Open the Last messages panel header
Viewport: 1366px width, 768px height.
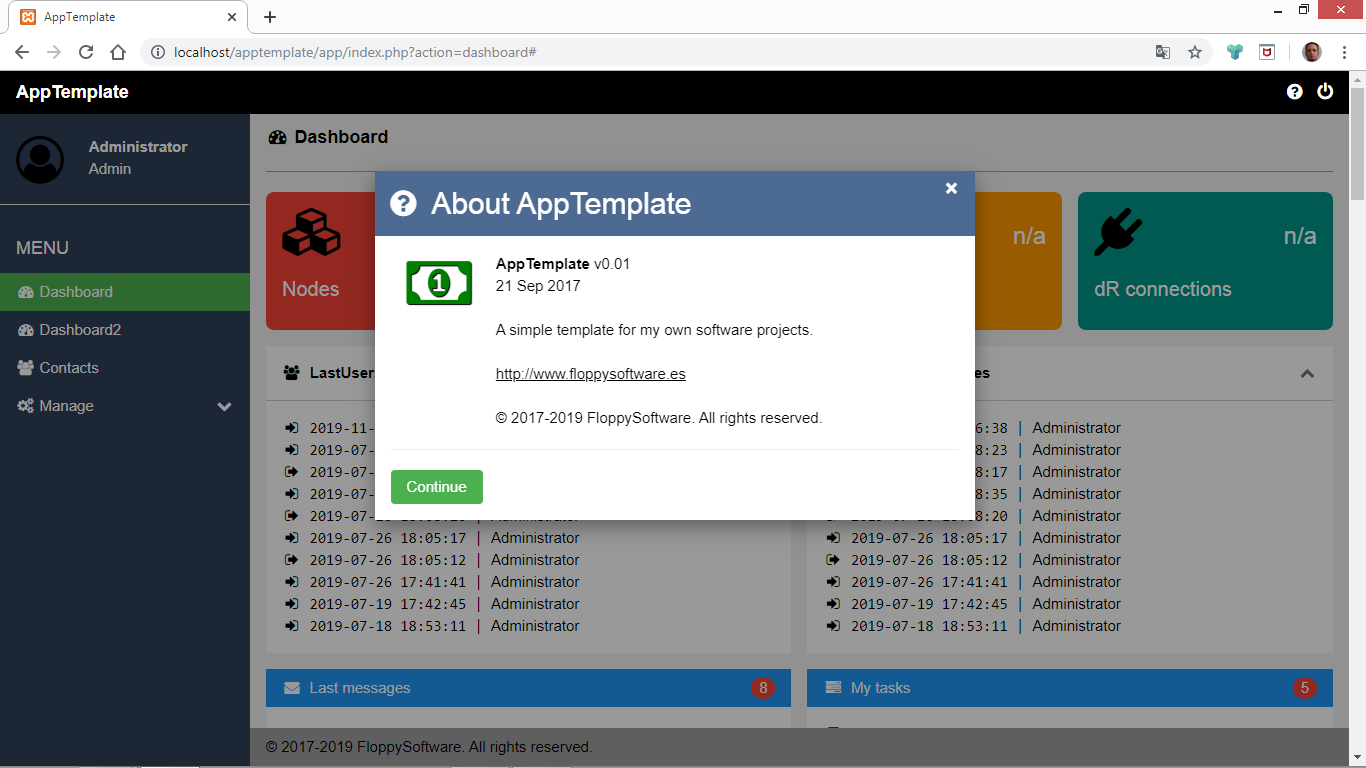528,688
